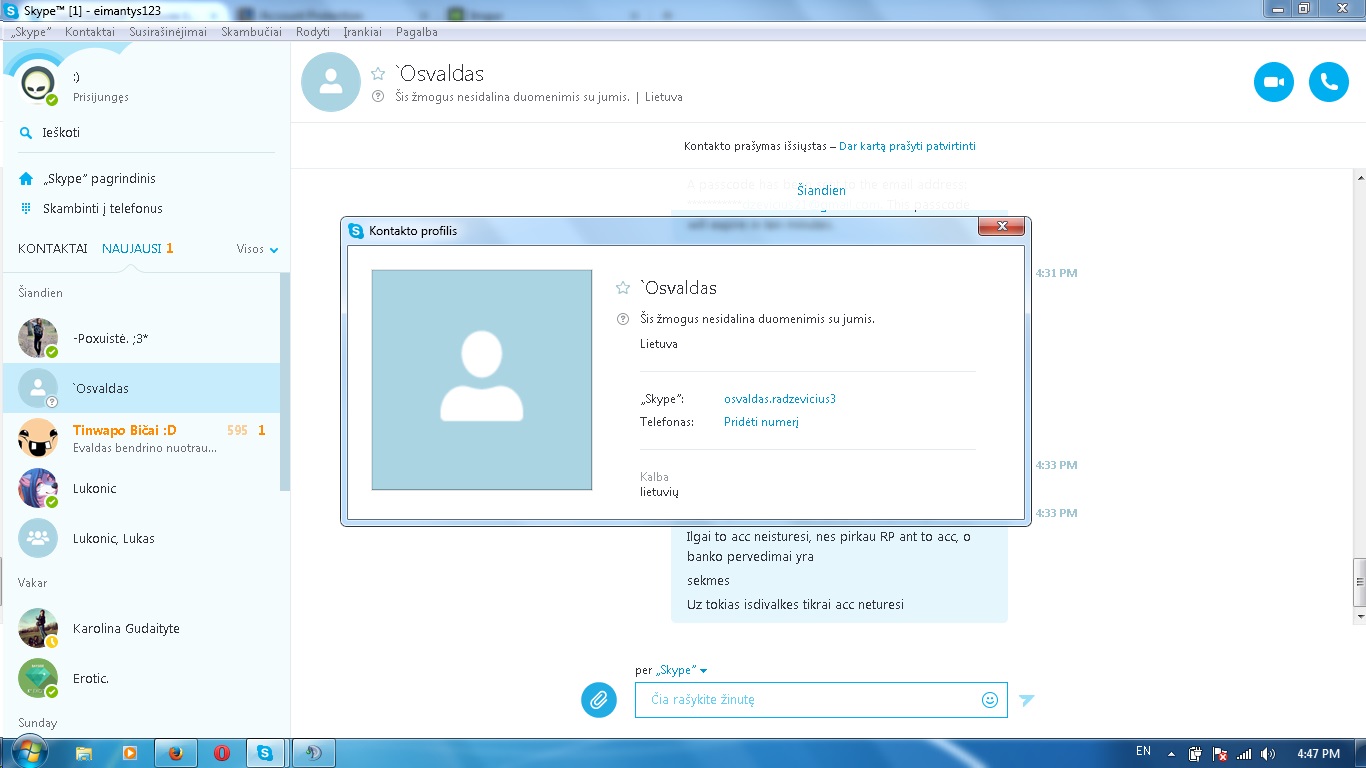1366x768 pixels.
Task: Open the Kontaktai menu
Action: 90,32
